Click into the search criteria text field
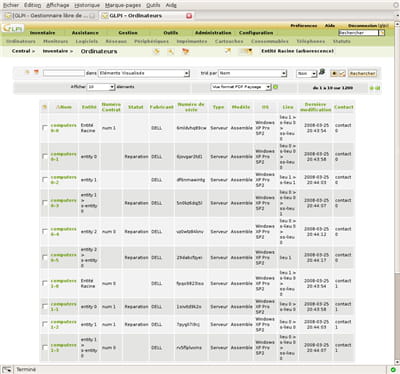Screen dimensions: 400x374 pos(64,73)
